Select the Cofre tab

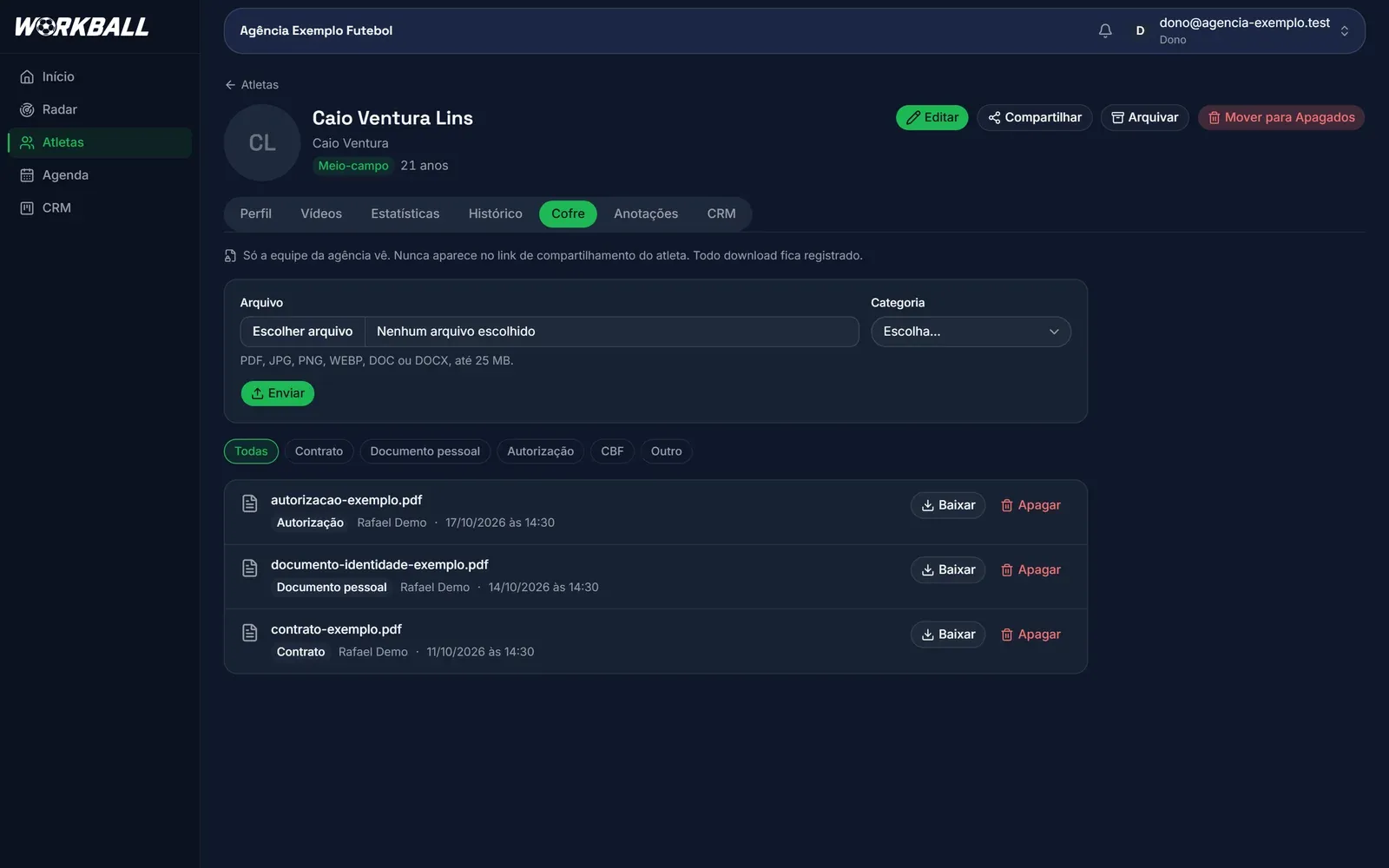coord(568,214)
